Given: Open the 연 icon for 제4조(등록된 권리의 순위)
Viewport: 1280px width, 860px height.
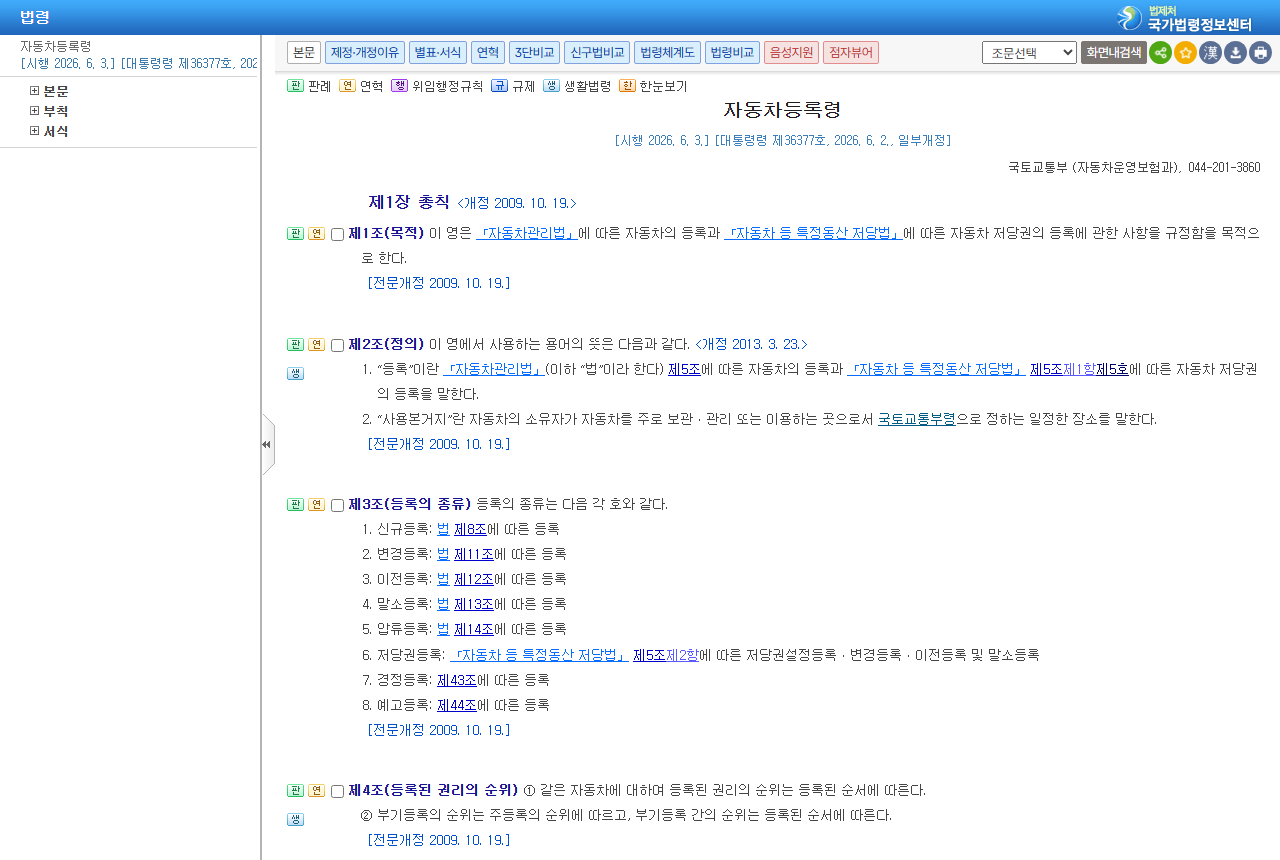Looking at the screenshot, I should (x=316, y=791).
